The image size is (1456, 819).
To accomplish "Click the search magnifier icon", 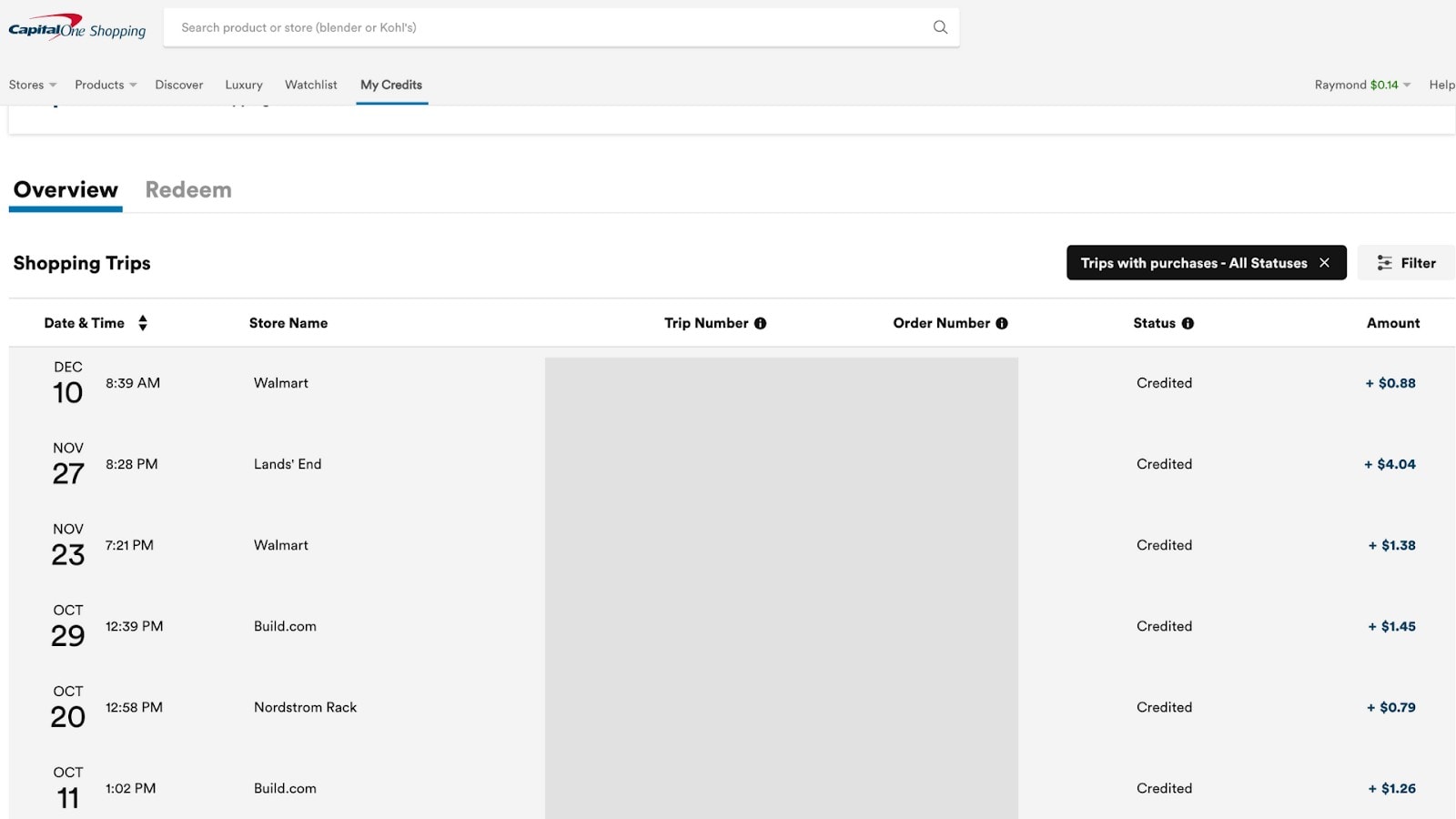I will point(940,27).
